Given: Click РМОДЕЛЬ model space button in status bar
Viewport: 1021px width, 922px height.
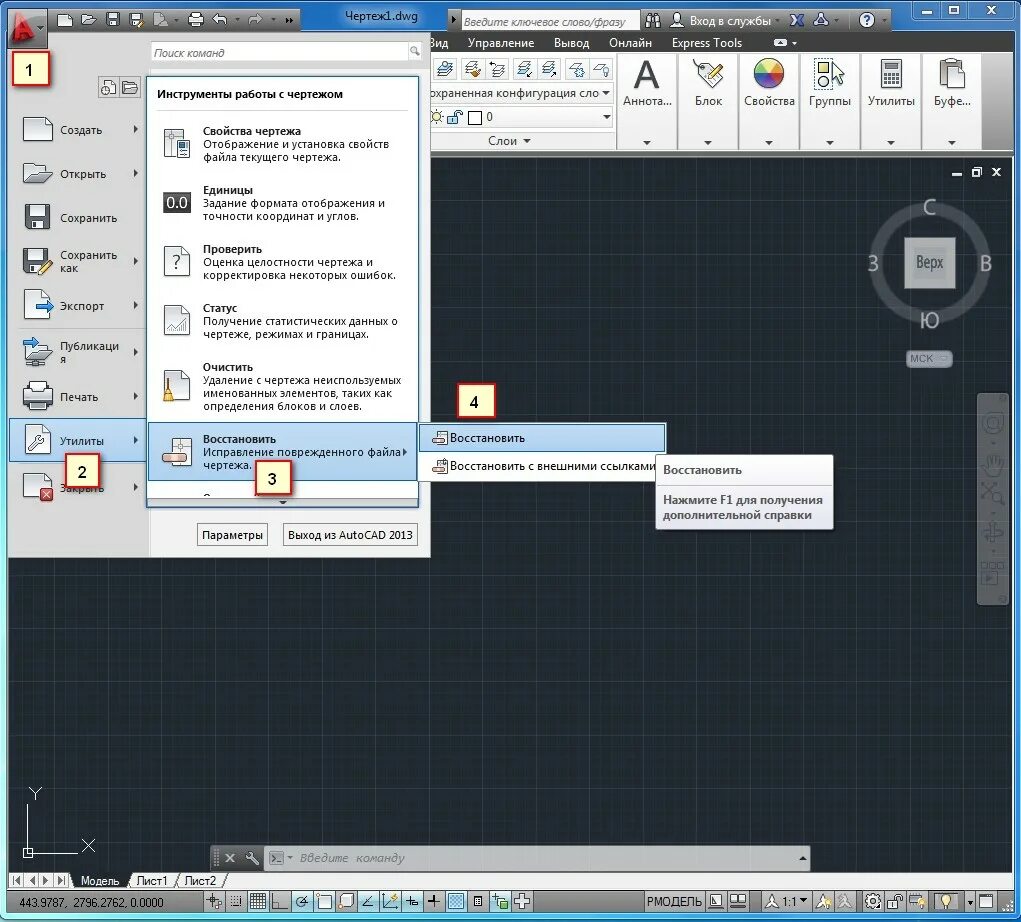Looking at the screenshot, I should click(674, 902).
